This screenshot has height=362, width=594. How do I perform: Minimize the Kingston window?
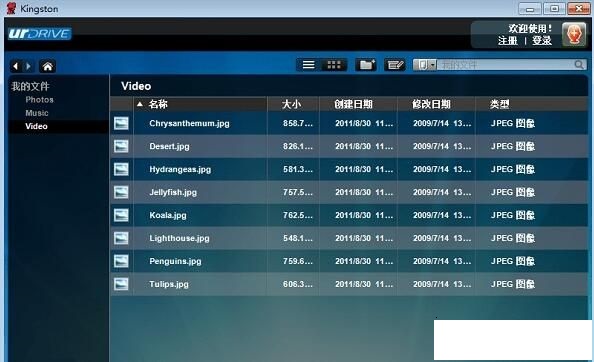pos(530,8)
